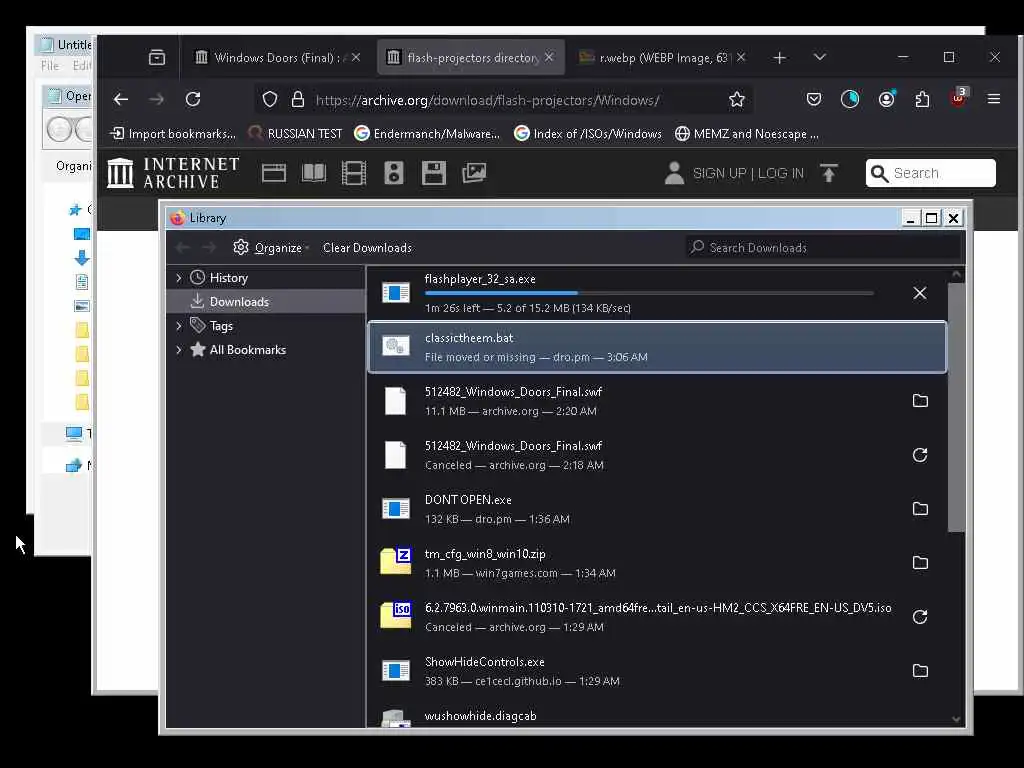Open Internet Archive software floppy icon

434,173
